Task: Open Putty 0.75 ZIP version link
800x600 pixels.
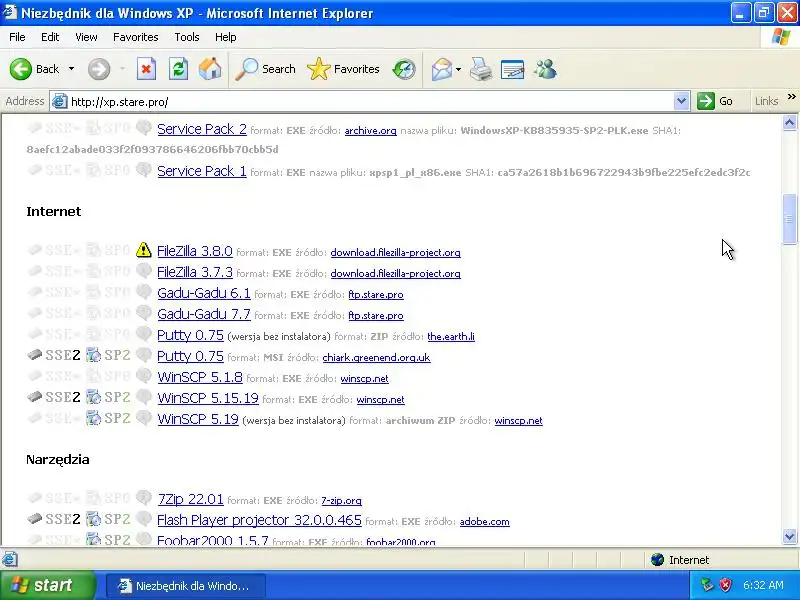Action: click(x=190, y=335)
